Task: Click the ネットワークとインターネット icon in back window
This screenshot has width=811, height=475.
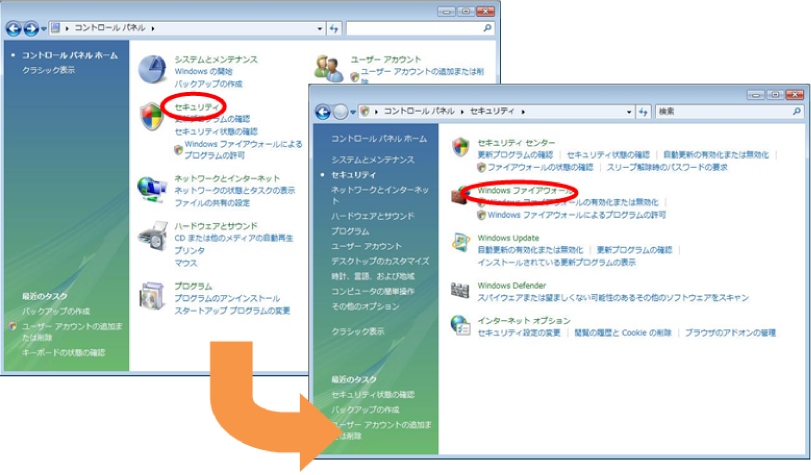Action: (151, 187)
